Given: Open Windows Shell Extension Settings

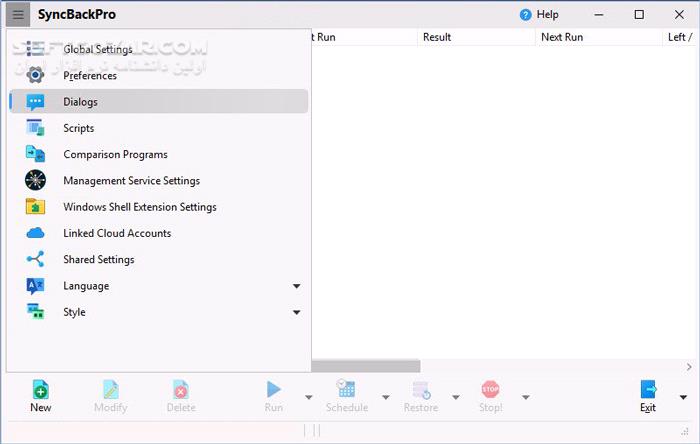Looking at the screenshot, I should 158,207.
